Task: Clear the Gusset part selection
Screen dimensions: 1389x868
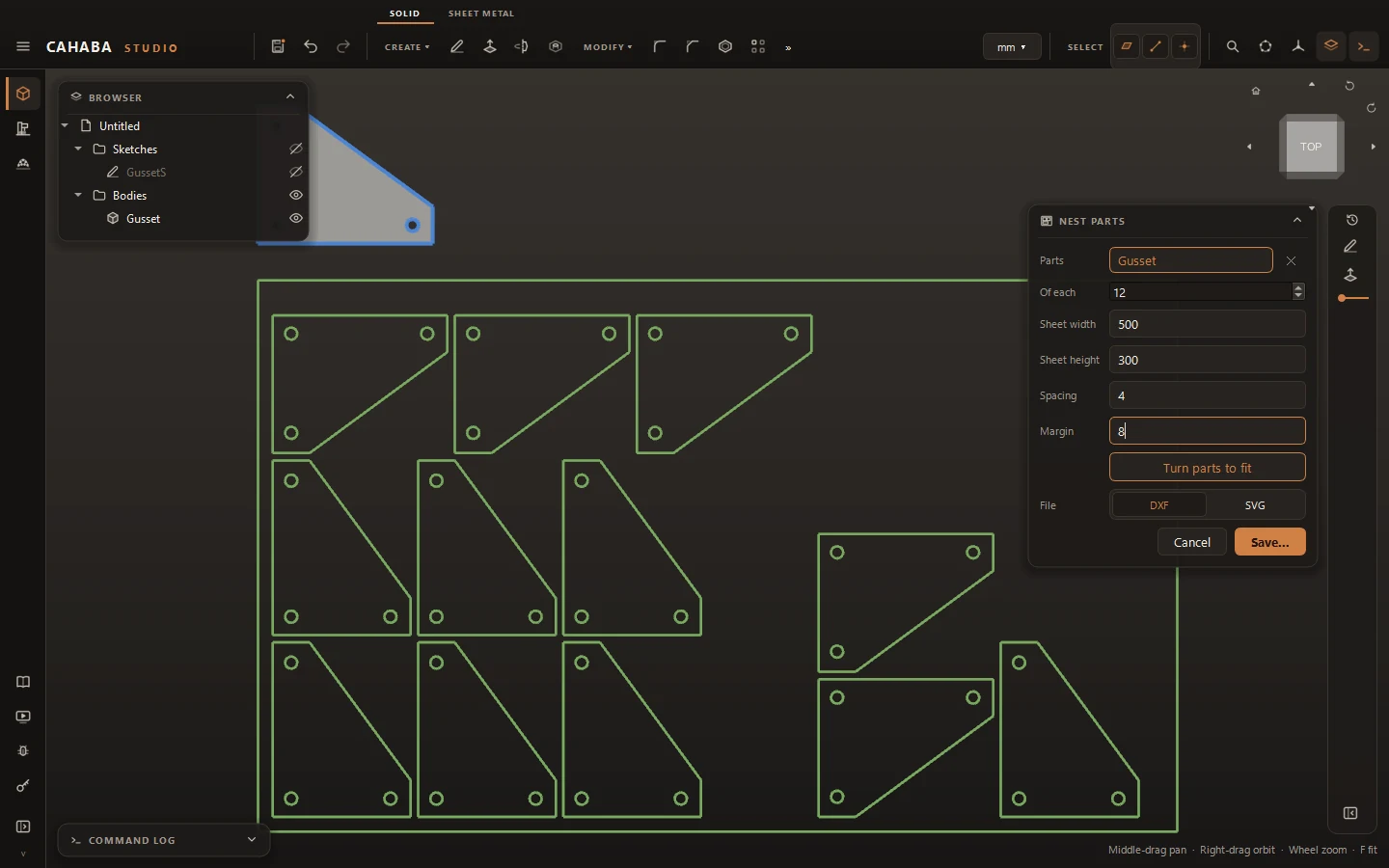Action: coord(1291,260)
